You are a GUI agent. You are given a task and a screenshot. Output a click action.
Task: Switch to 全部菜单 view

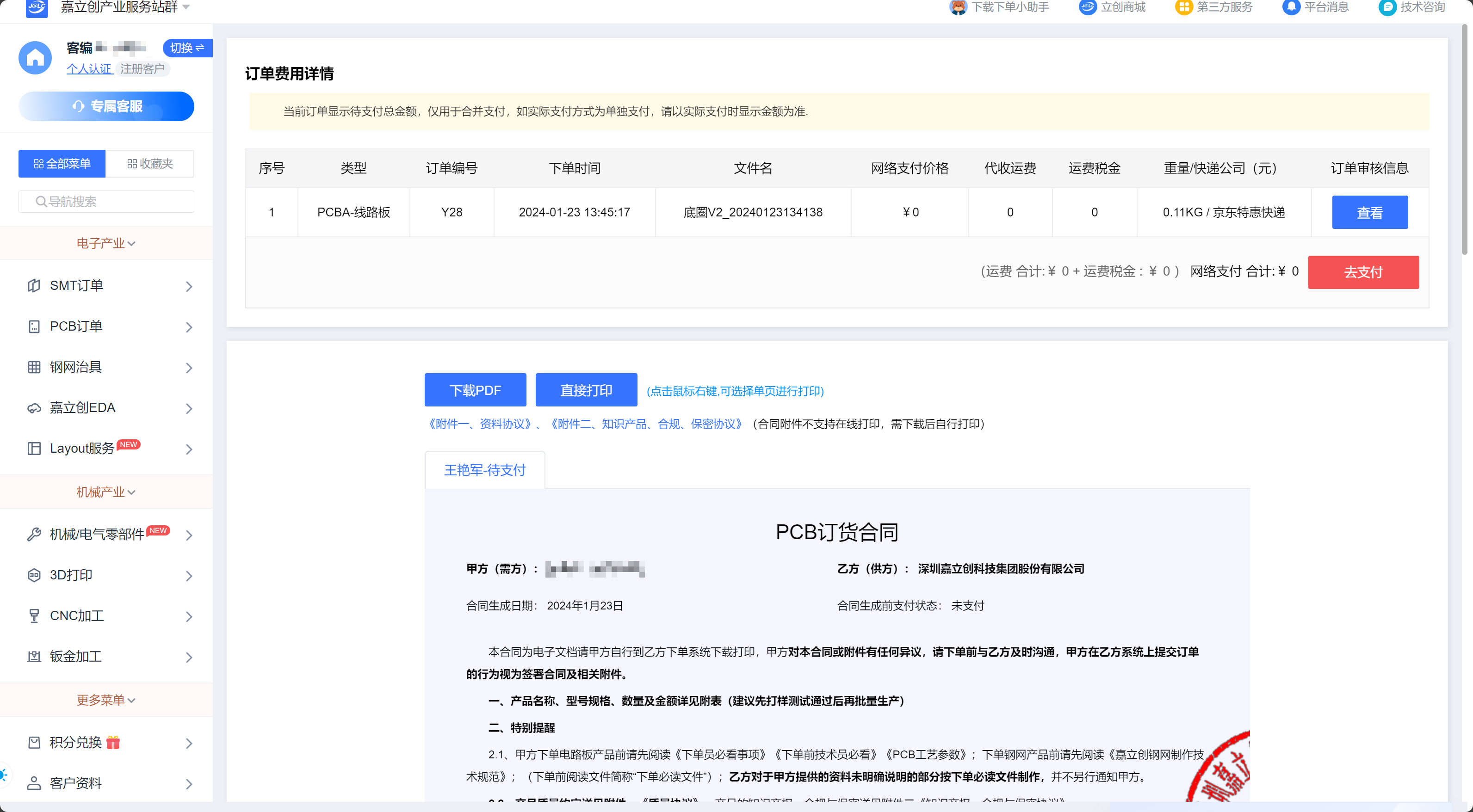coord(62,164)
